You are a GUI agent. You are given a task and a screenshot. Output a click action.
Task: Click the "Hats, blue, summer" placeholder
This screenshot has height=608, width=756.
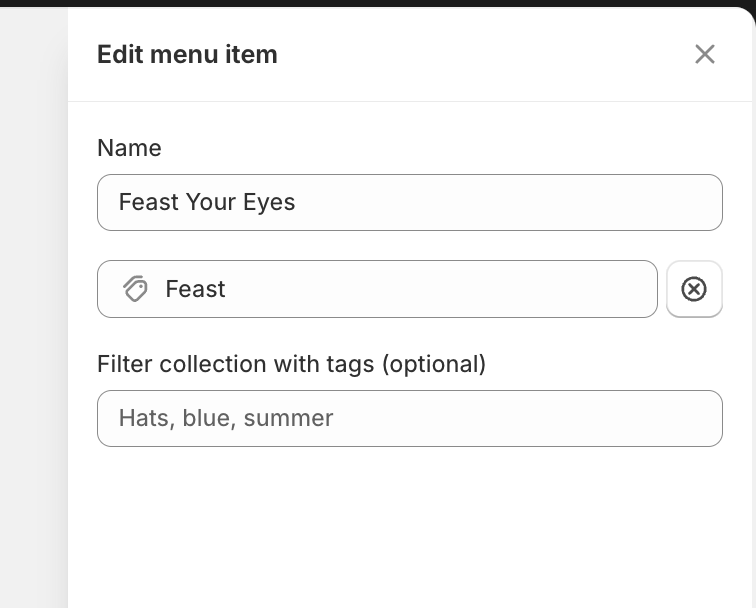point(226,418)
